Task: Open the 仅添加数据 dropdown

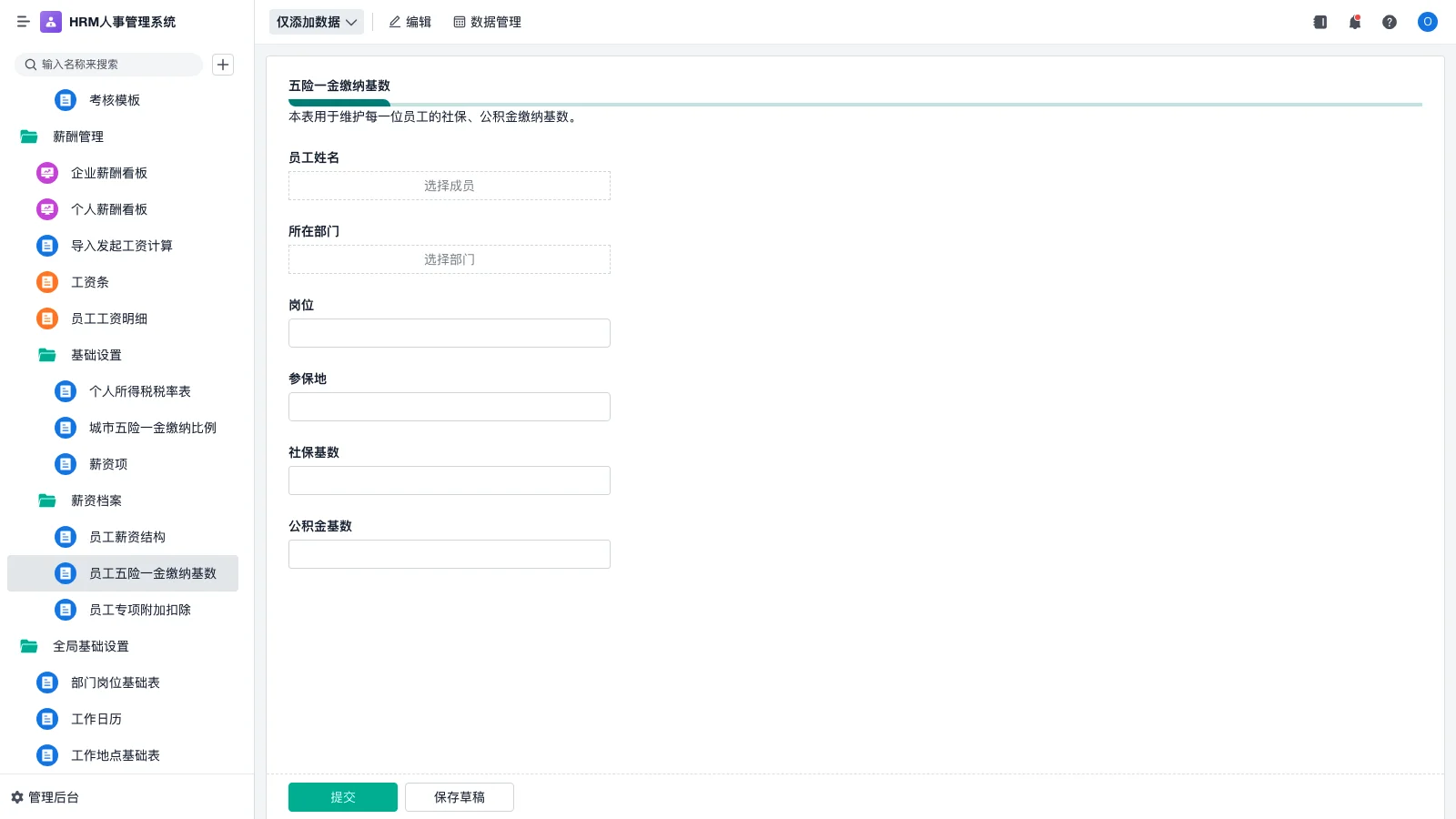Action: (x=316, y=22)
